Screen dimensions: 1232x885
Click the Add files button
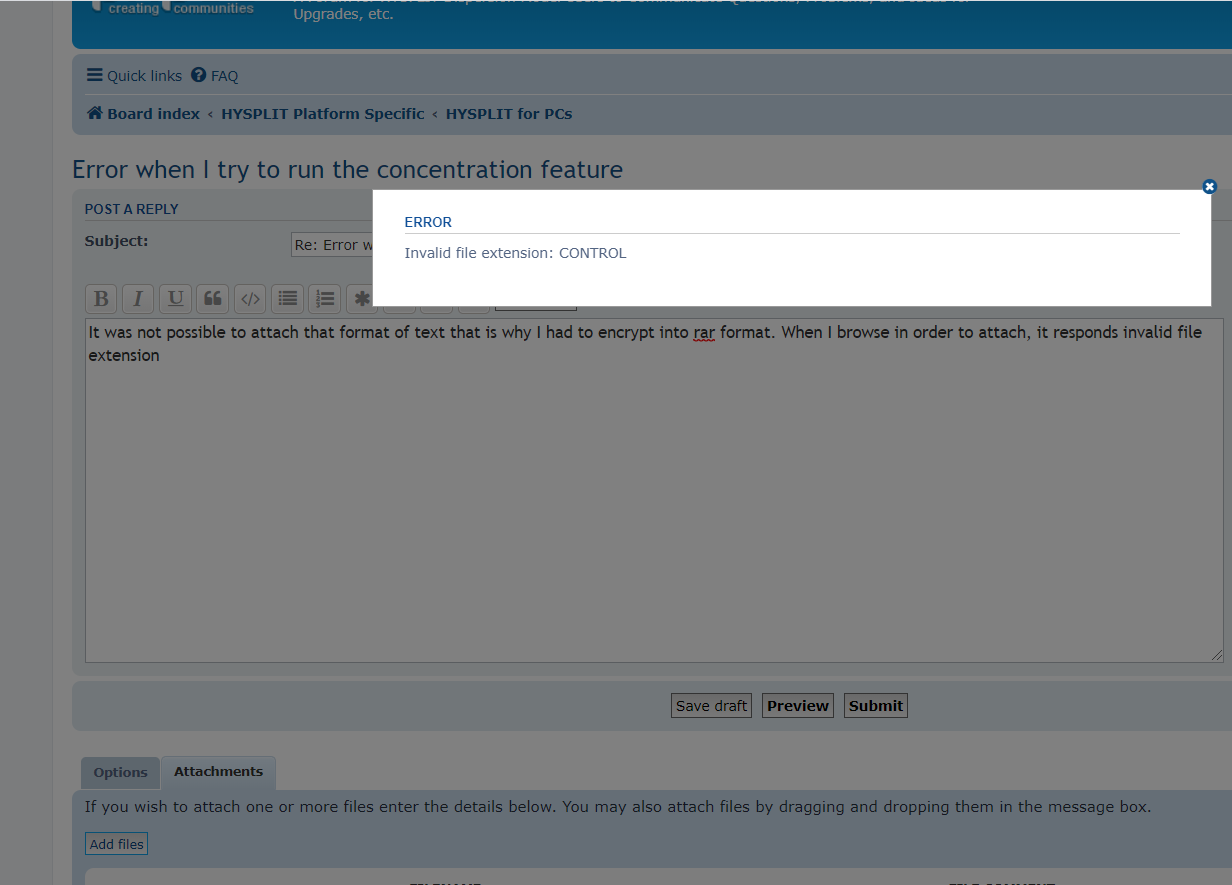(117, 844)
